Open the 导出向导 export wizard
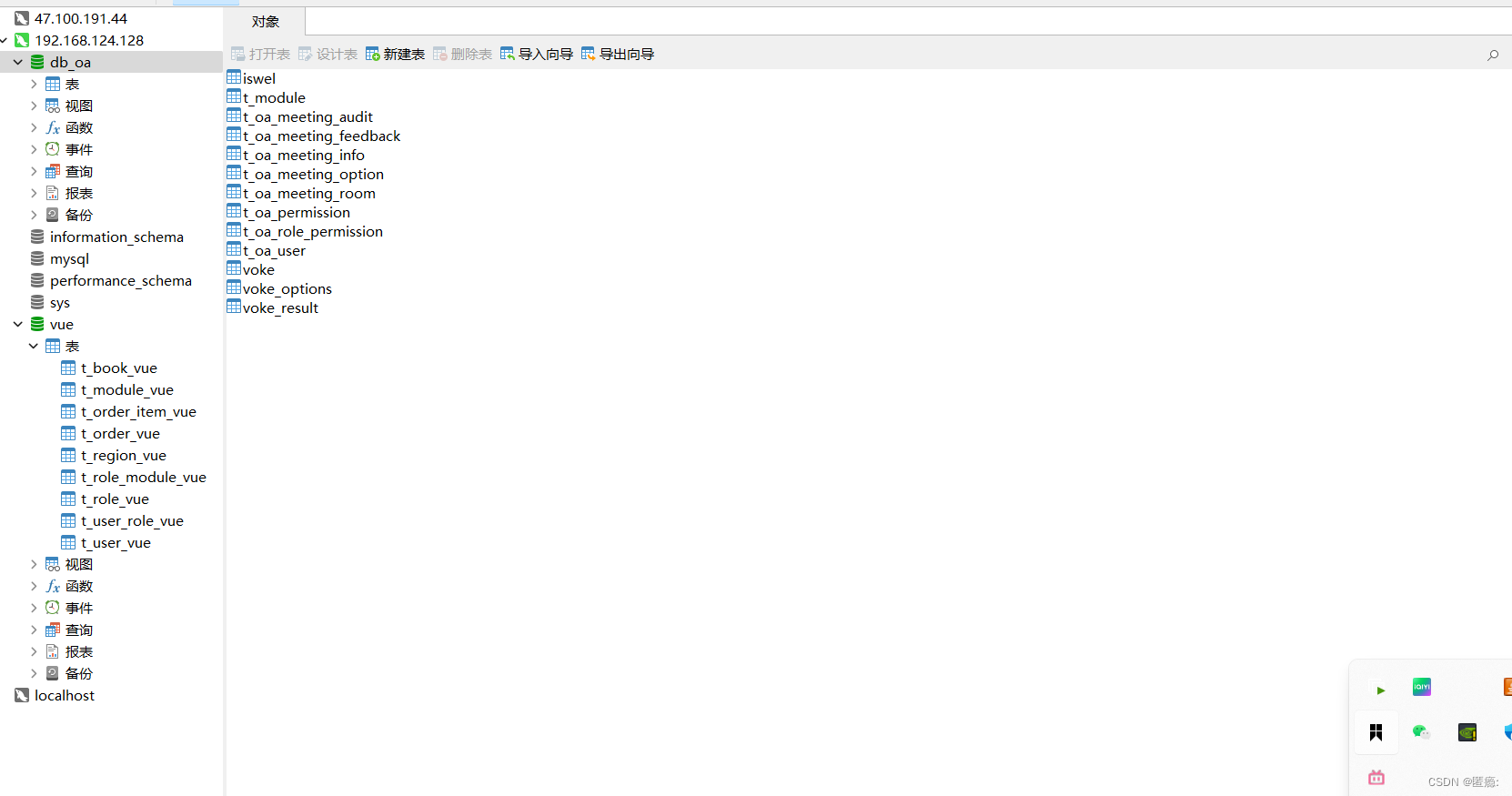The height and width of the screenshot is (796, 1512). [x=618, y=55]
